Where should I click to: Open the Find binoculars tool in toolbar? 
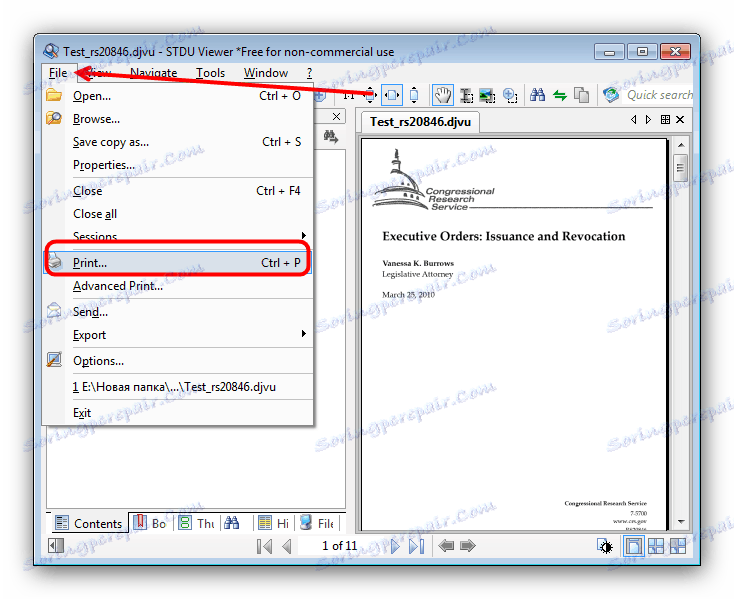537,95
